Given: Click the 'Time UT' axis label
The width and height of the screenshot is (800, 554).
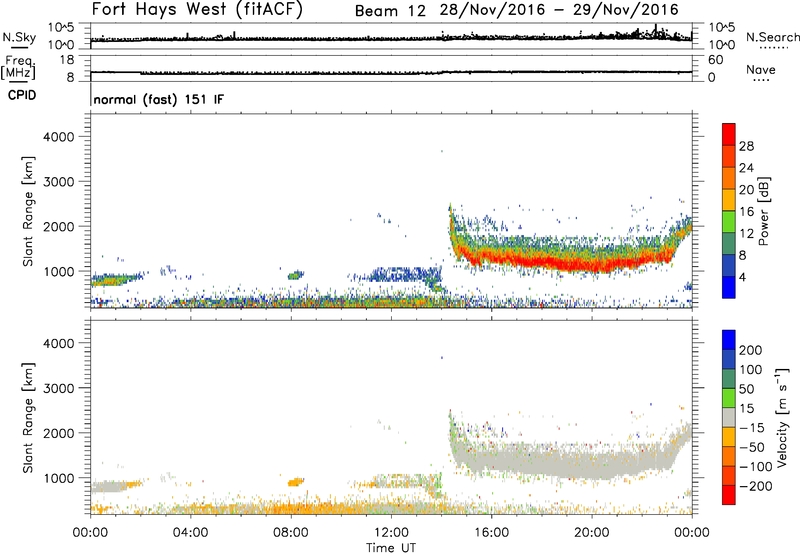Looking at the screenshot, I should (x=391, y=547).
